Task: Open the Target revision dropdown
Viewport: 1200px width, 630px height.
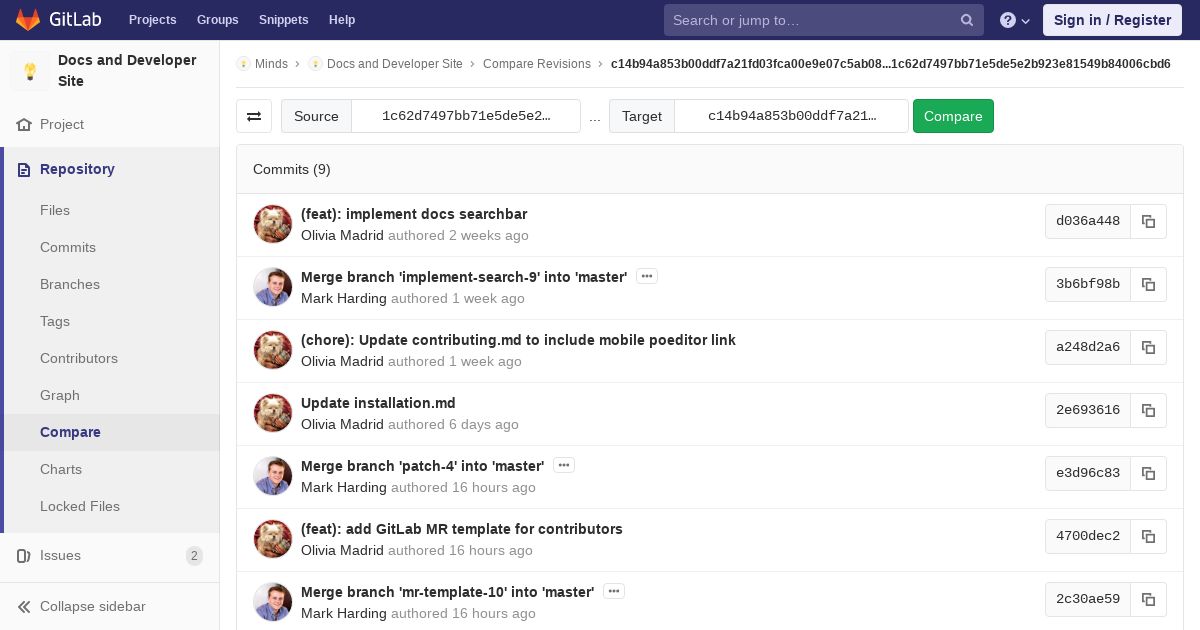Action: point(792,116)
